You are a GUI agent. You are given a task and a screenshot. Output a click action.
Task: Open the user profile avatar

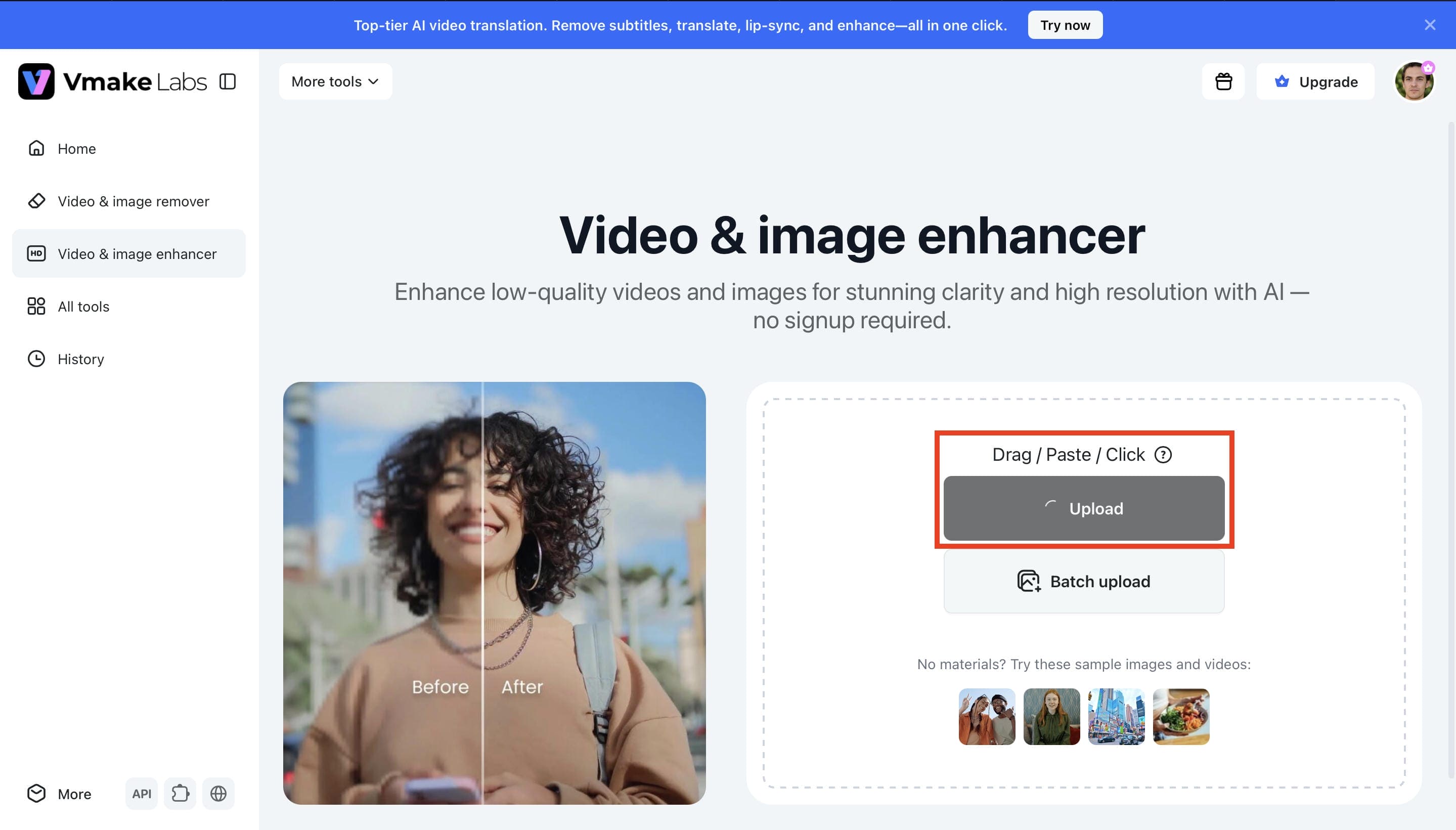point(1414,81)
